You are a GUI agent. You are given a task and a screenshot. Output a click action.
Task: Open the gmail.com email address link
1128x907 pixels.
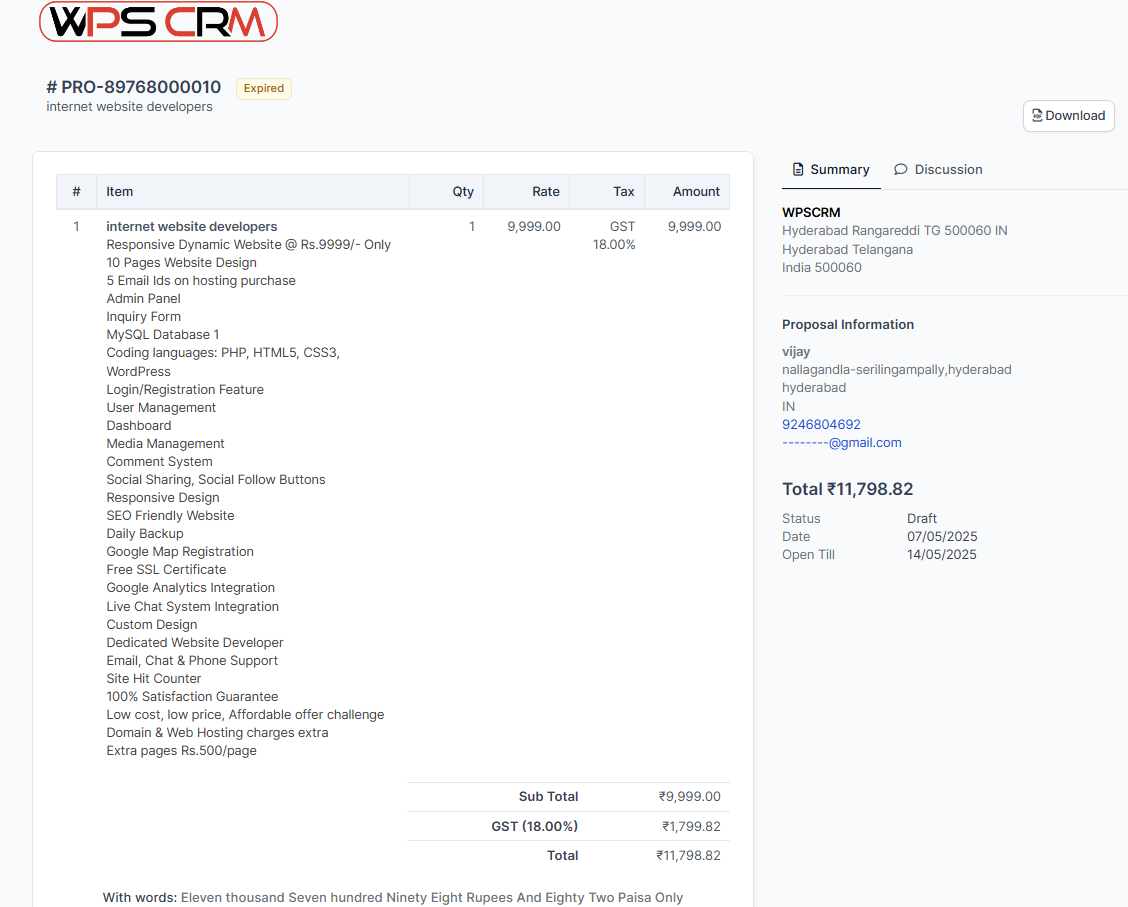coord(842,442)
